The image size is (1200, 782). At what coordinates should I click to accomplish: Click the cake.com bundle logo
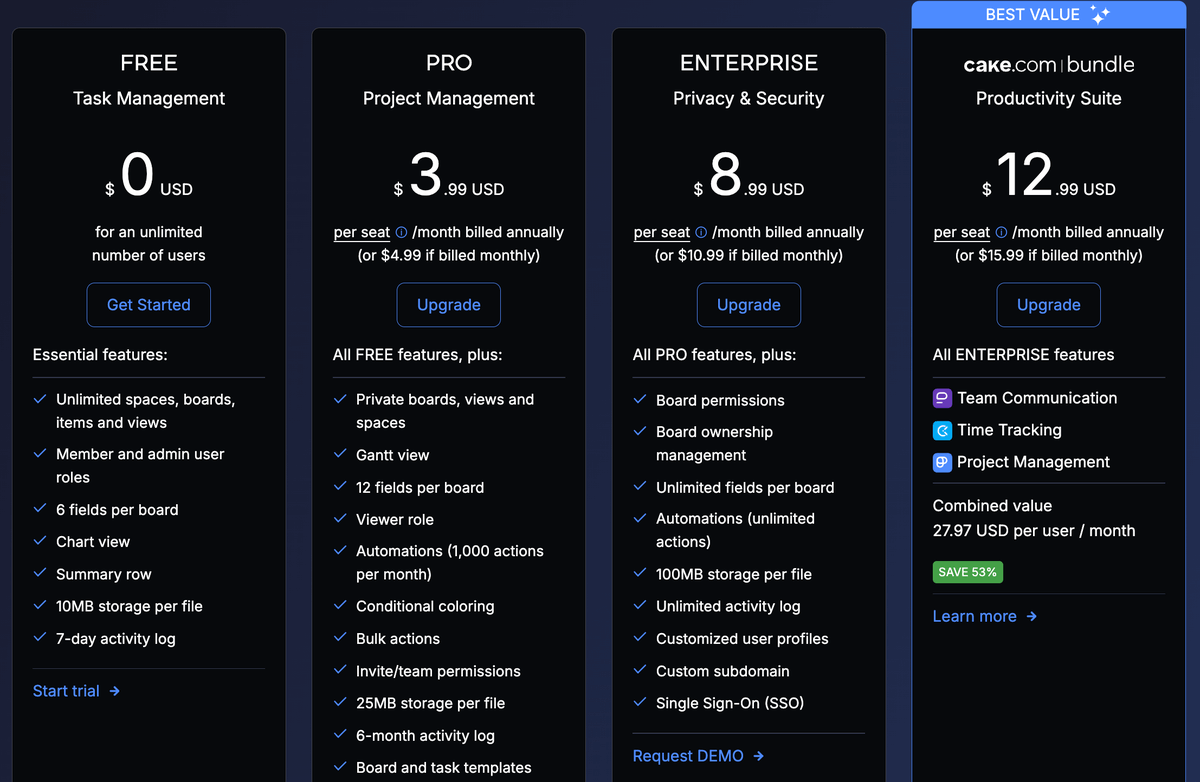coord(1048,64)
